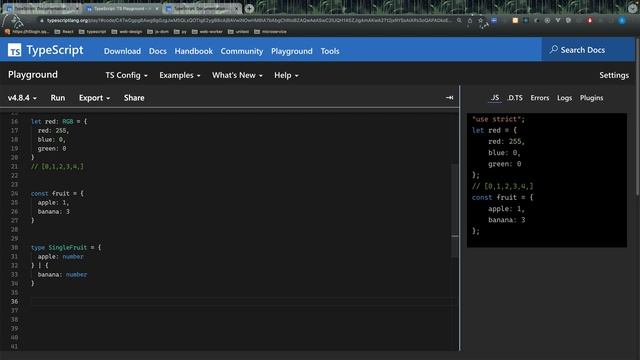This screenshot has height=360, width=640.
Task: Click 'let red: RGB = {' on line 16
Action: click(x=59, y=121)
